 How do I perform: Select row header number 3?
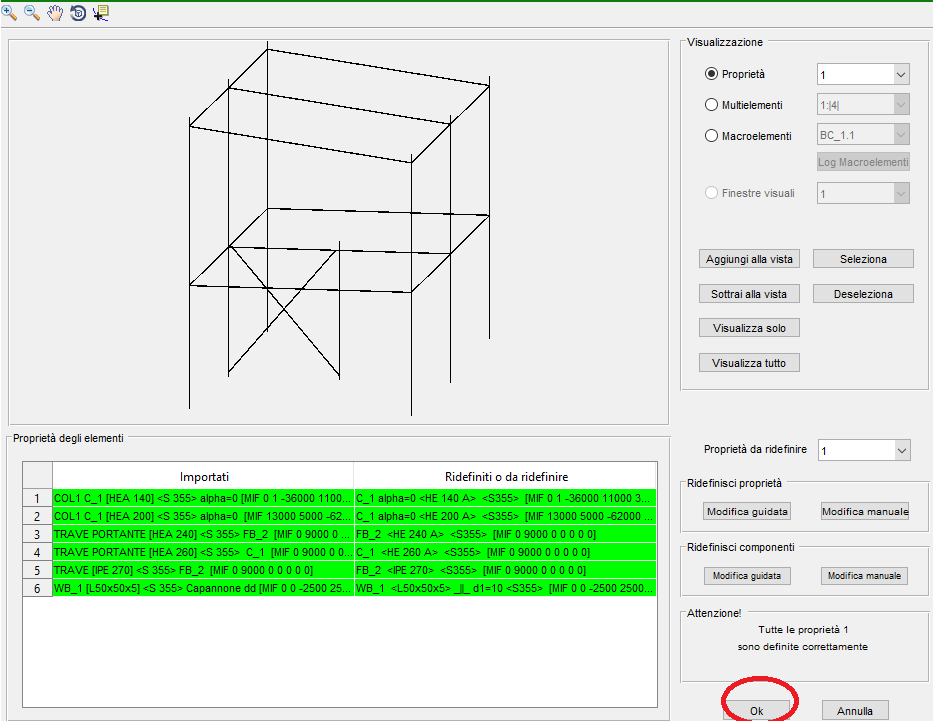pos(38,534)
